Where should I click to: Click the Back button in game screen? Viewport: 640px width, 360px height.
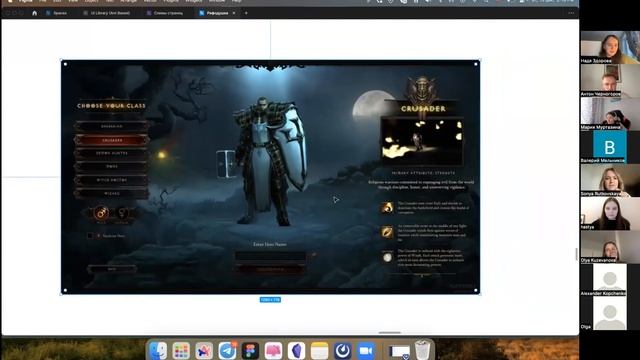pyautogui.click(x=112, y=269)
